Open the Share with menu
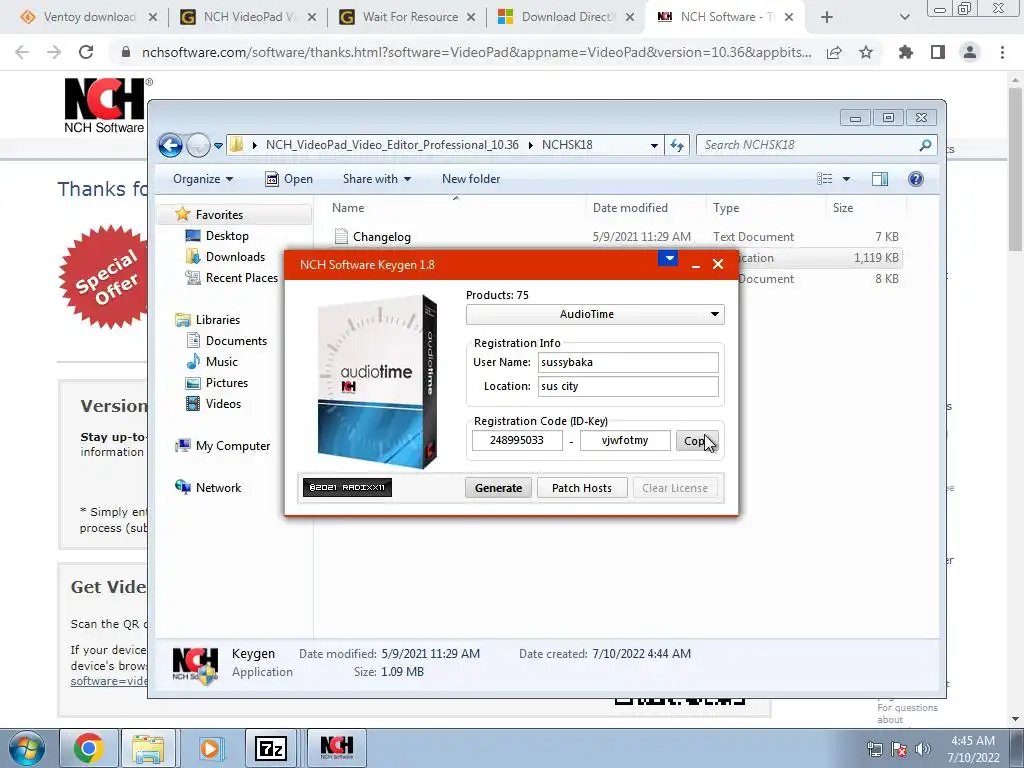The height and width of the screenshot is (768, 1024). coord(377,179)
